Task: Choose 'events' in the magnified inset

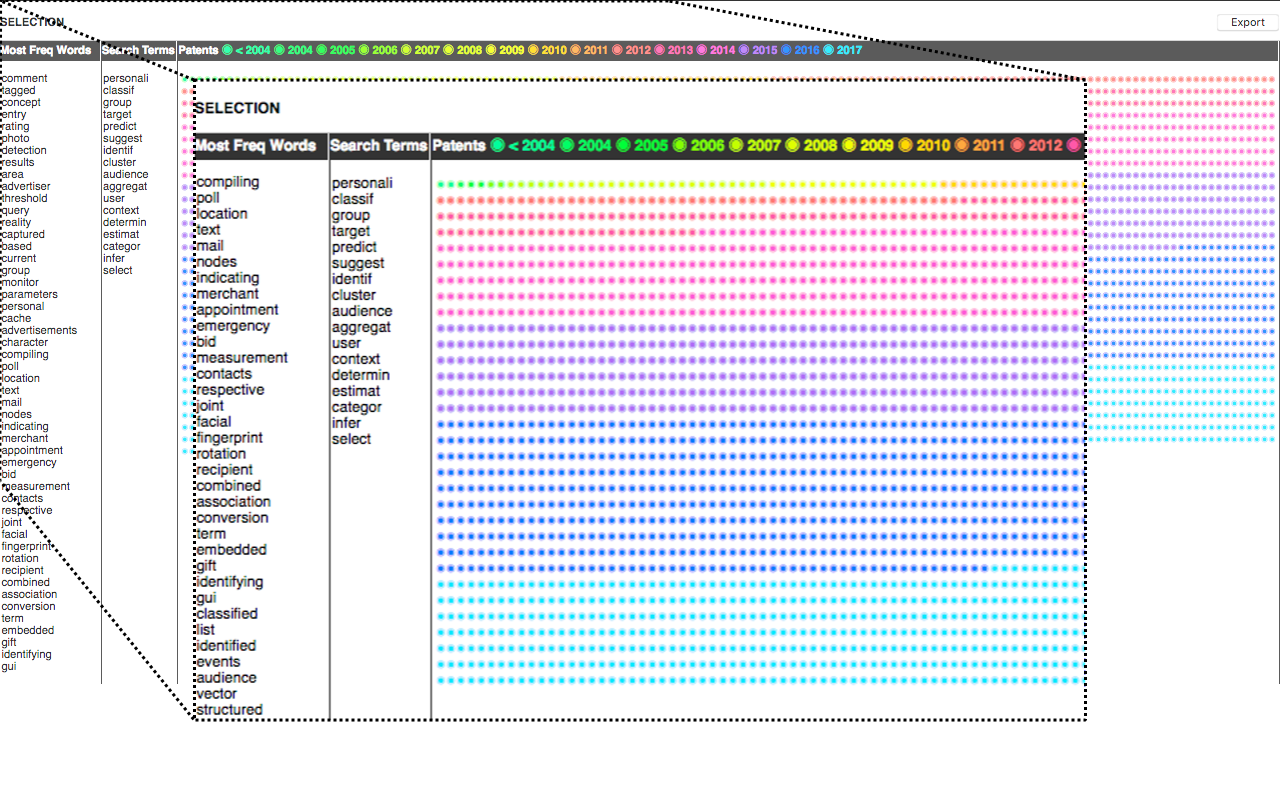Action: (218, 661)
